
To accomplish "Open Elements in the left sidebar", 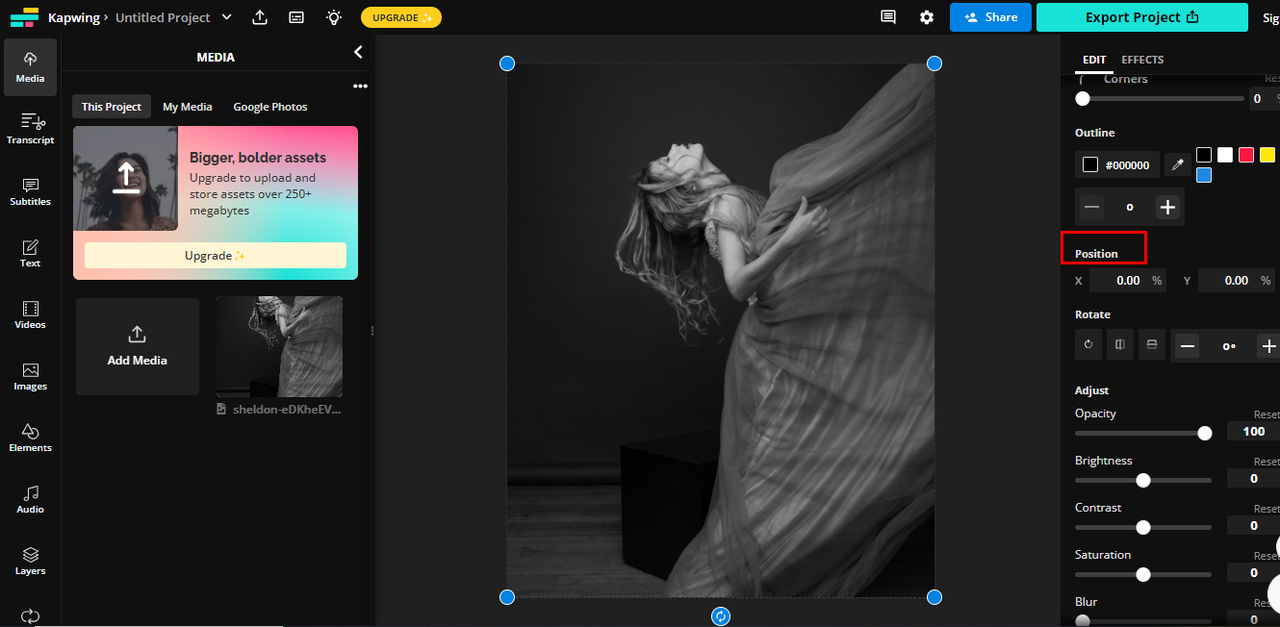I will 30,438.
